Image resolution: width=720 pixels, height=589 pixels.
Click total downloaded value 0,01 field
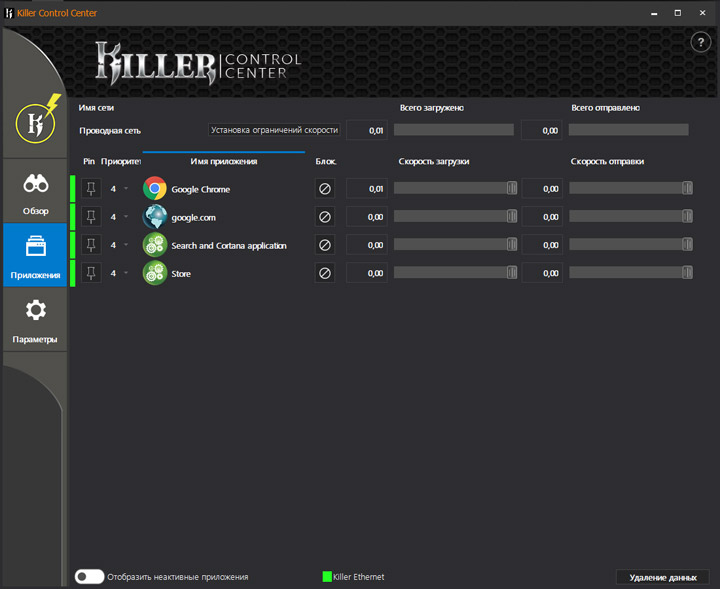click(x=367, y=130)
